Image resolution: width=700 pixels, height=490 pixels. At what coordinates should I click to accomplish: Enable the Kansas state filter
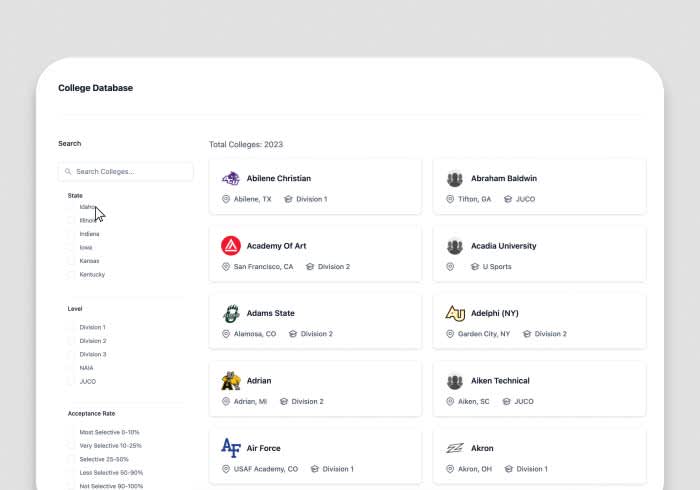pyautogui.click(x=71, y=261)
